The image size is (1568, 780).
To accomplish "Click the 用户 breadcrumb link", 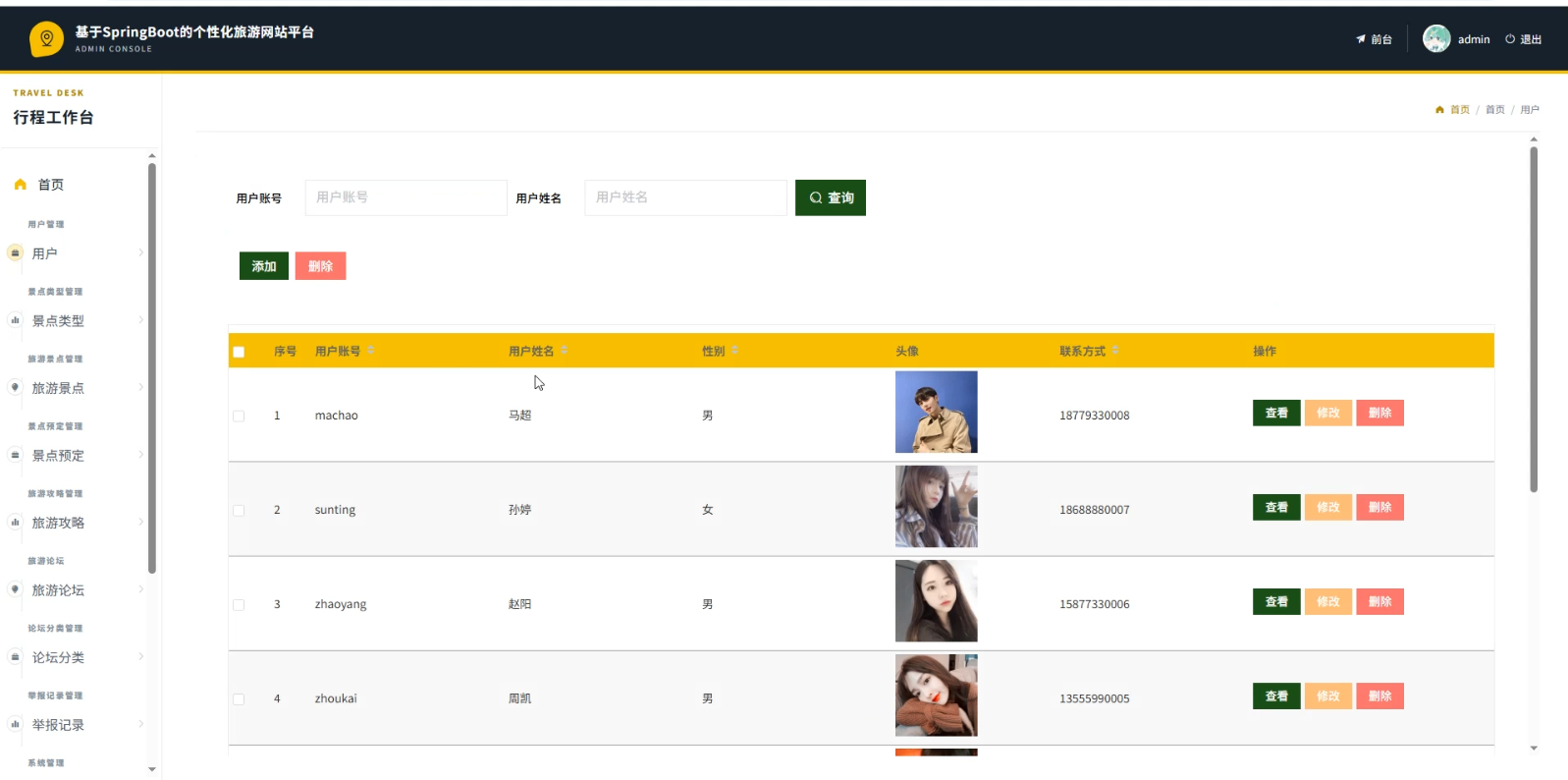I will click(1530, 110).
